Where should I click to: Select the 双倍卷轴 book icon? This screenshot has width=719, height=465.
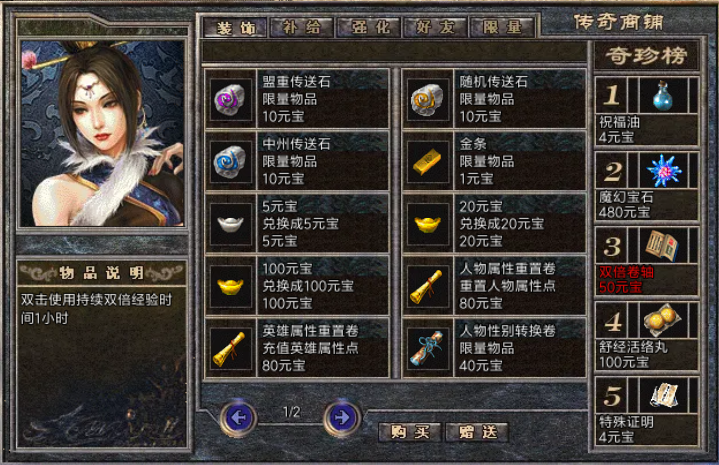point(663,246)
